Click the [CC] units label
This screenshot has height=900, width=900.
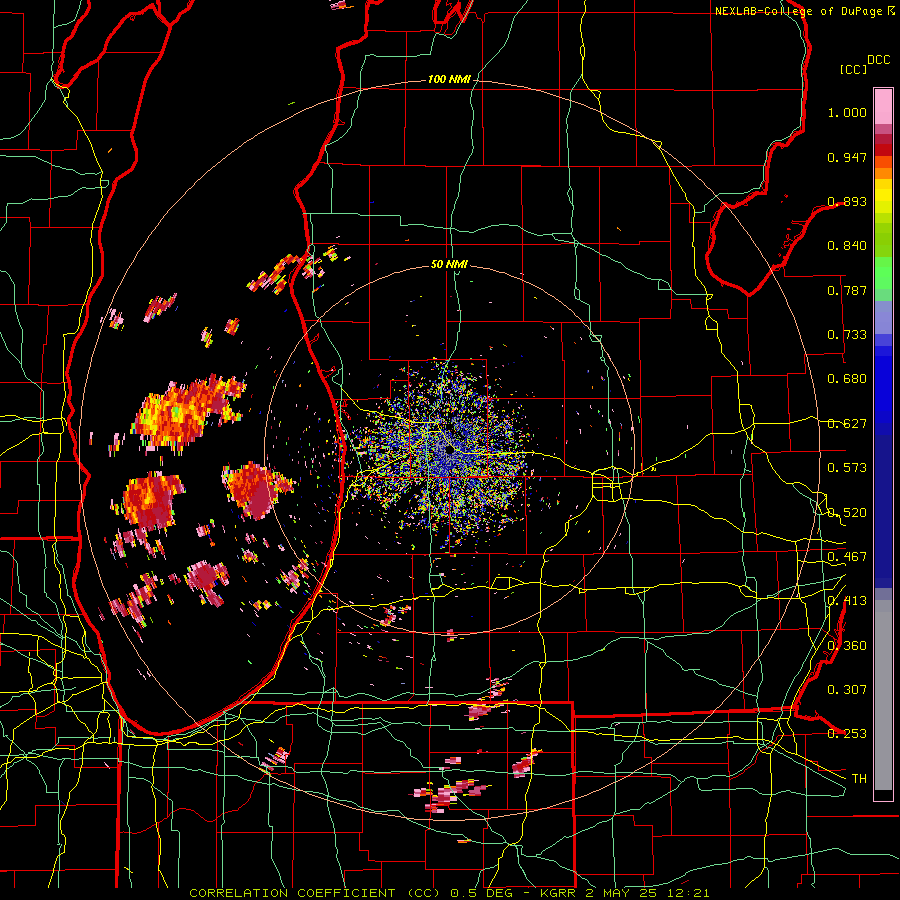(854, 69)
